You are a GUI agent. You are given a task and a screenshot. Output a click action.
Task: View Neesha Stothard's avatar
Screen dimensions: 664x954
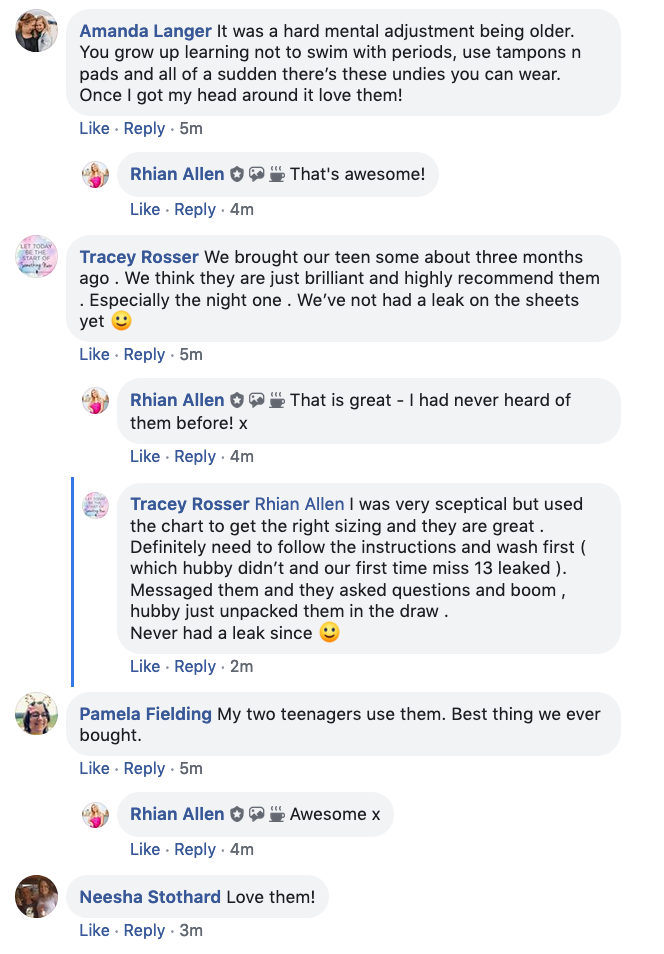(x=37, y=896)
